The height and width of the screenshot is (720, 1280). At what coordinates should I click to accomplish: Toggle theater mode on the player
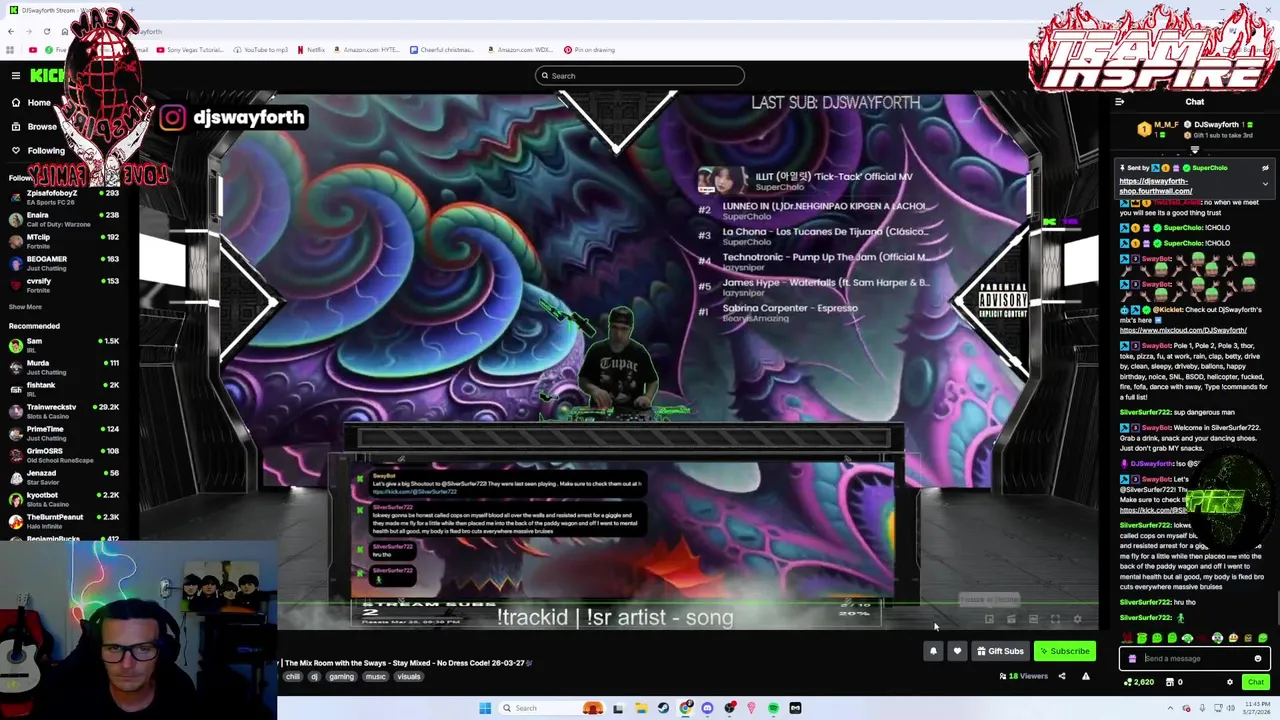click(1033, 619)
